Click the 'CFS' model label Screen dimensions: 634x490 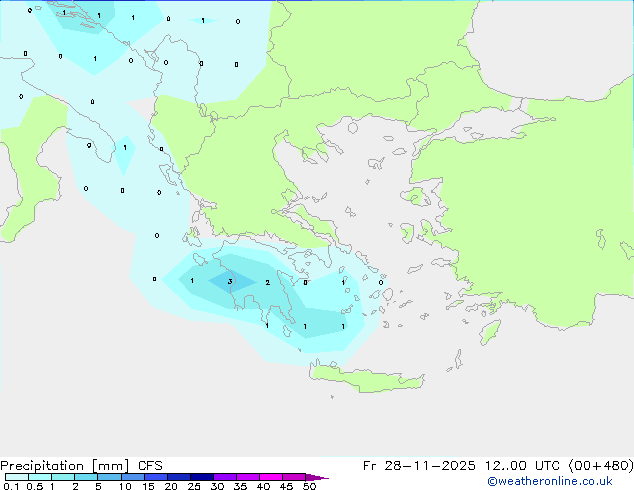click(x=150, y=466)
